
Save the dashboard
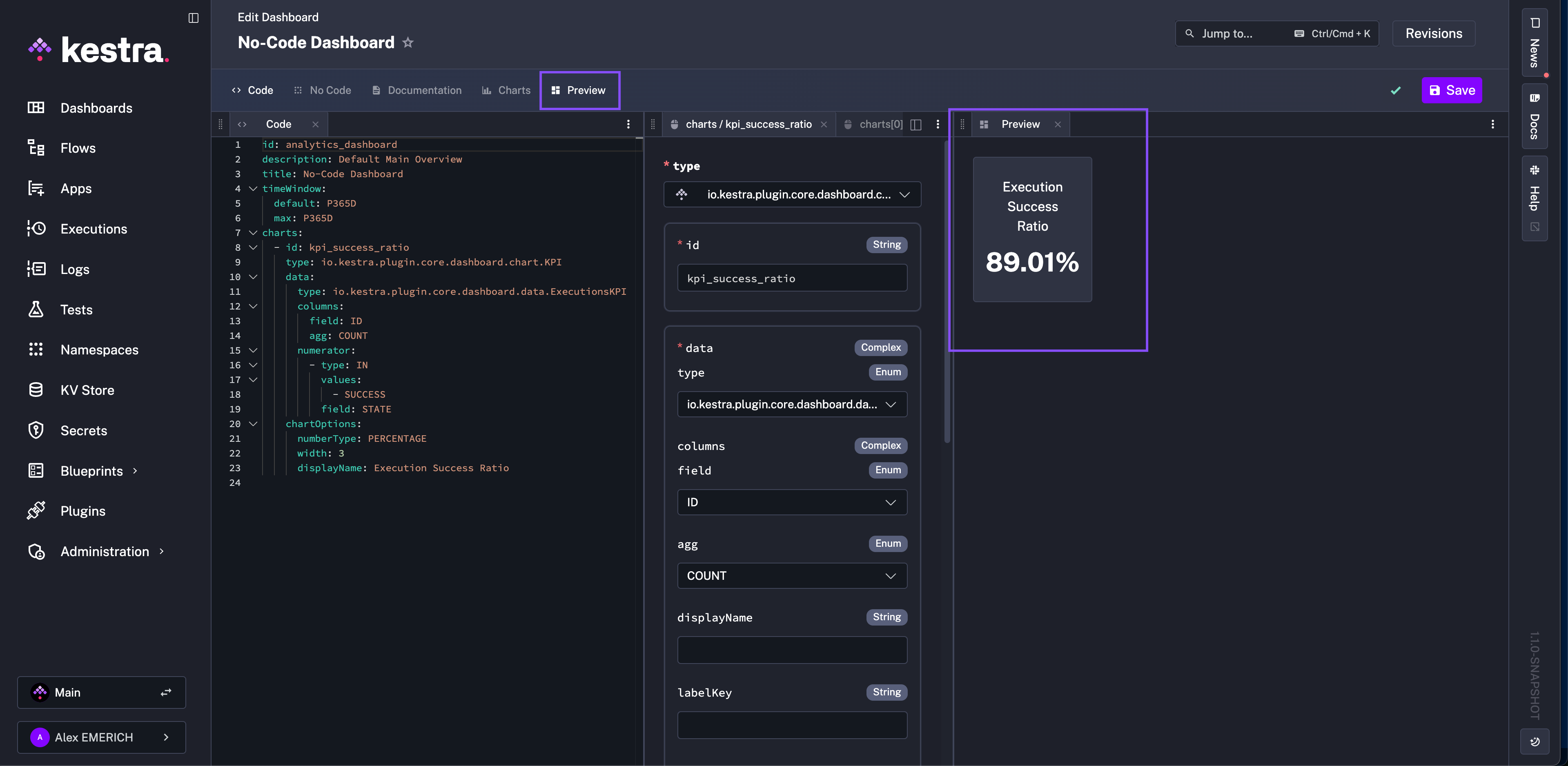coord(1451,90)
